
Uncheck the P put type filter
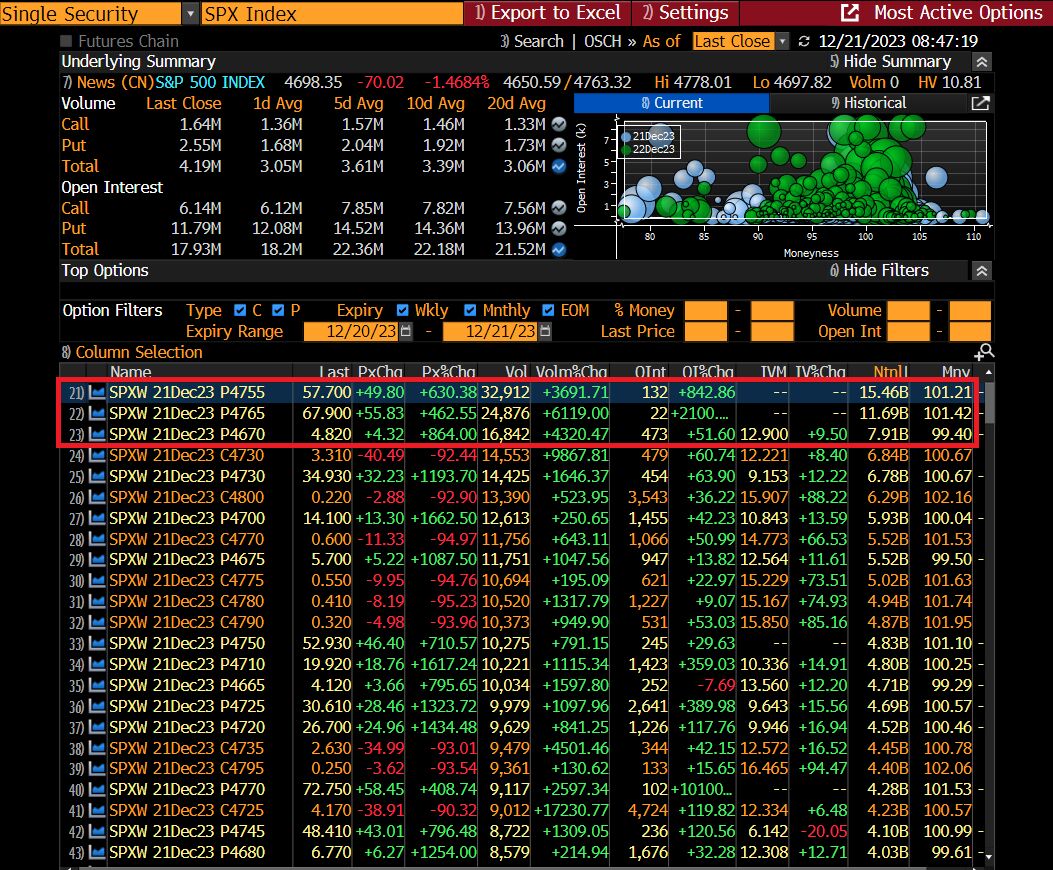278,310
